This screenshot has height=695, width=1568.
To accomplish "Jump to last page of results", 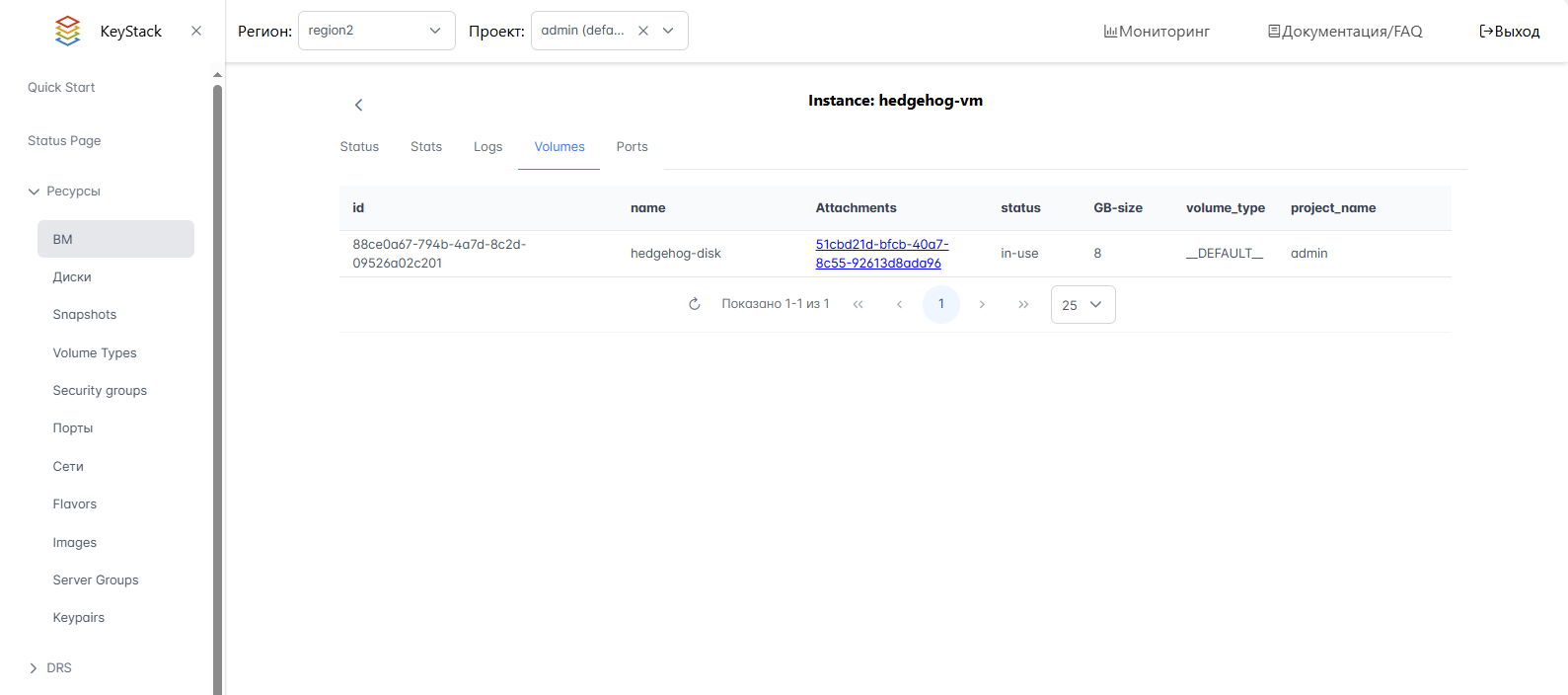I will (1023, 304).
